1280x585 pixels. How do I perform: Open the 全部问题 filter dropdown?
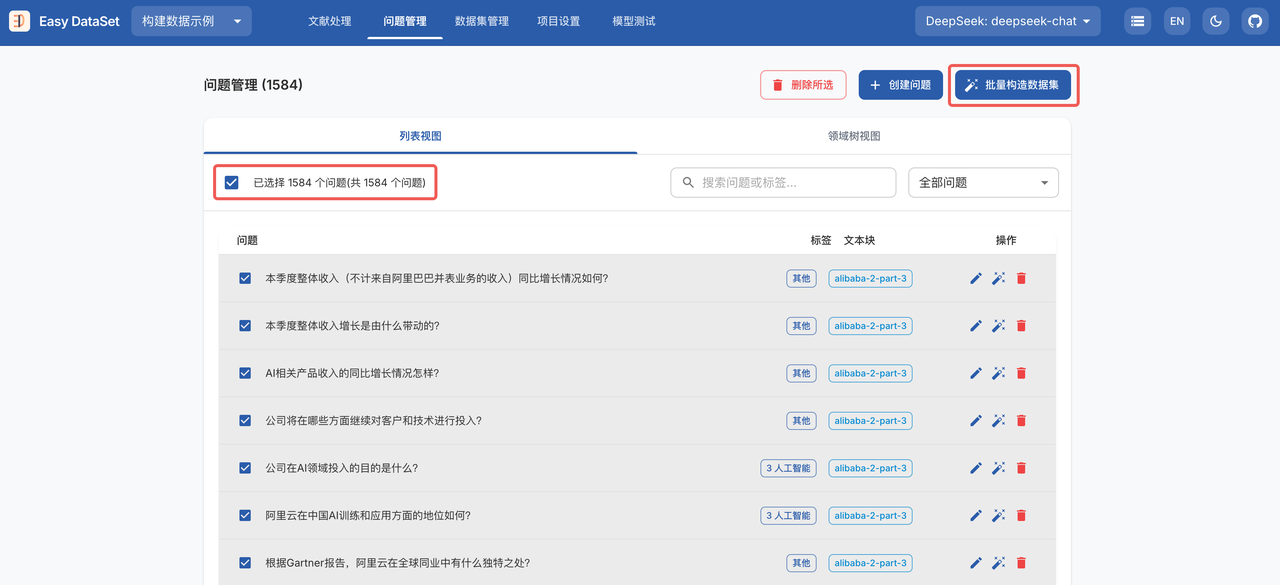[x=983, y=183]
